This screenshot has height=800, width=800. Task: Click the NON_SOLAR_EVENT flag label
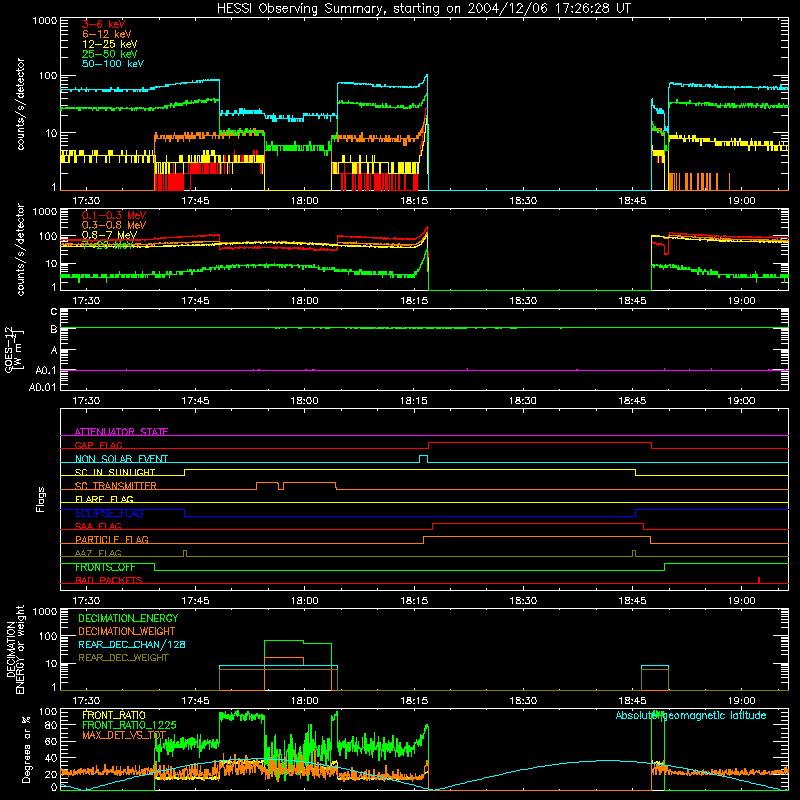coord(121,459)
